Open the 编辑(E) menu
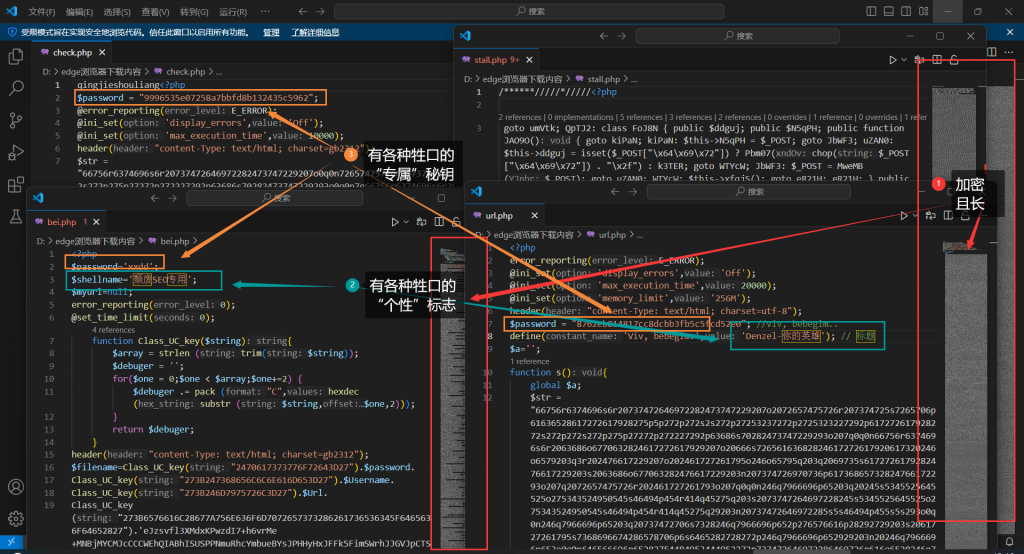Image resolution: width=1024 pixels, height=554 pixels. click(x=80, y=12)
